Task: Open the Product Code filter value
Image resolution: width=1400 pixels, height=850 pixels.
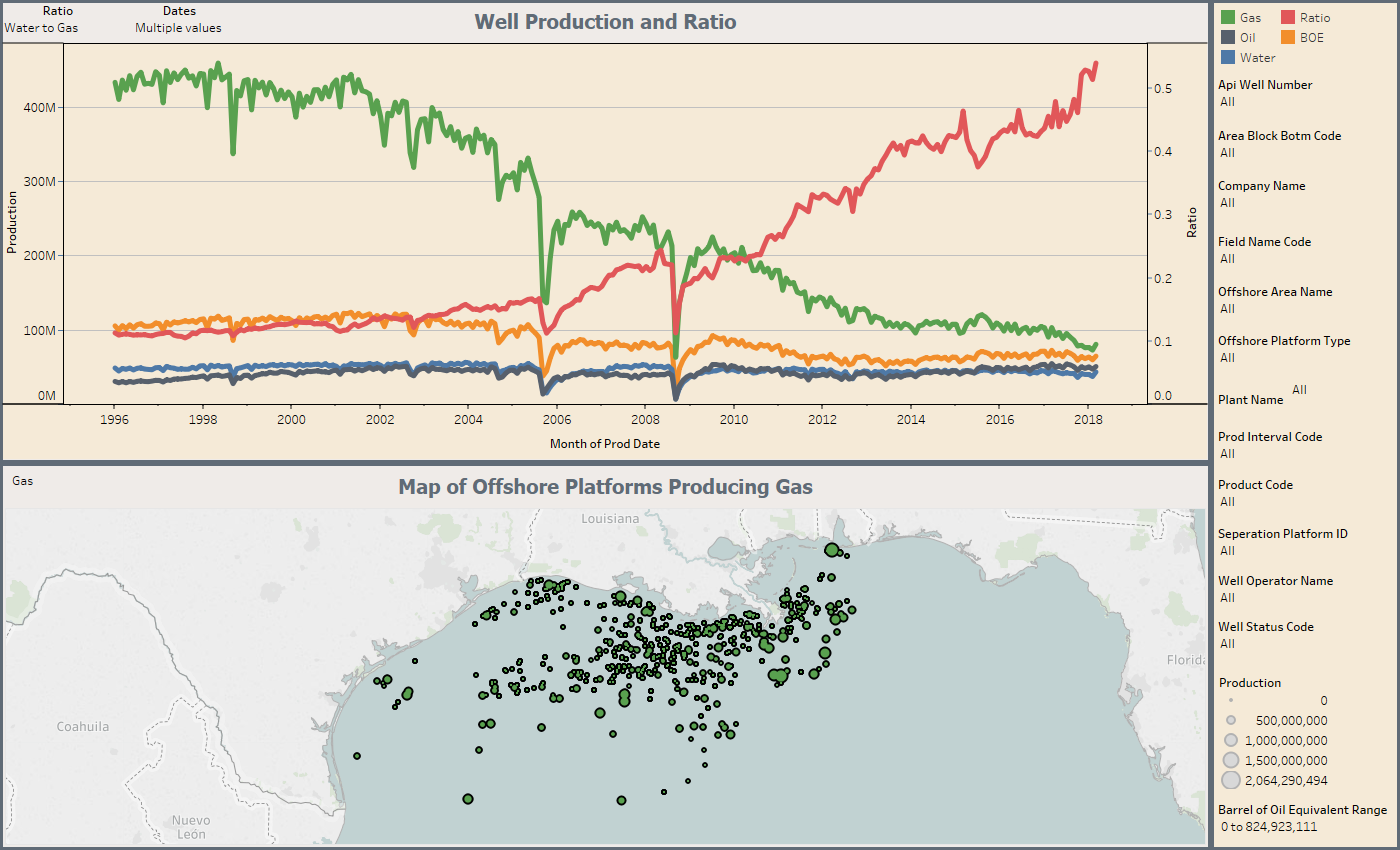Action: coord(1227,501)
